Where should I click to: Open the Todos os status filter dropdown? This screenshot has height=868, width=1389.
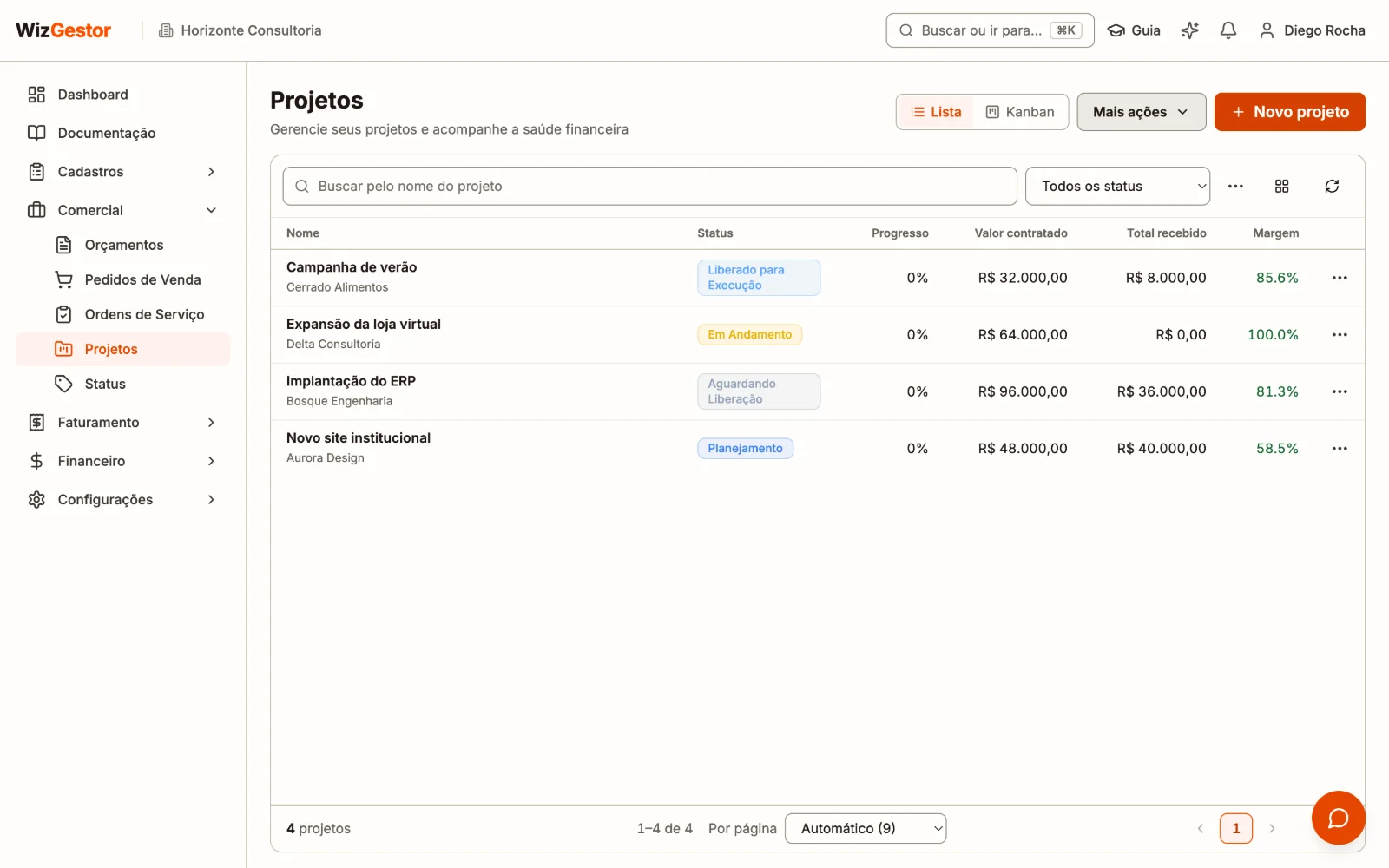1117,186
